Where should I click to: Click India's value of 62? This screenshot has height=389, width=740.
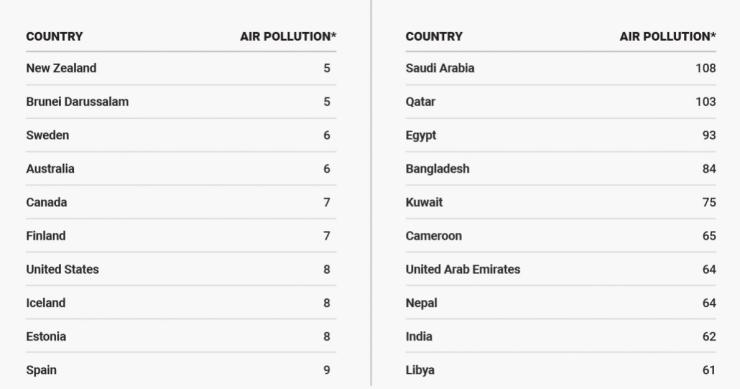pos(709,336)
